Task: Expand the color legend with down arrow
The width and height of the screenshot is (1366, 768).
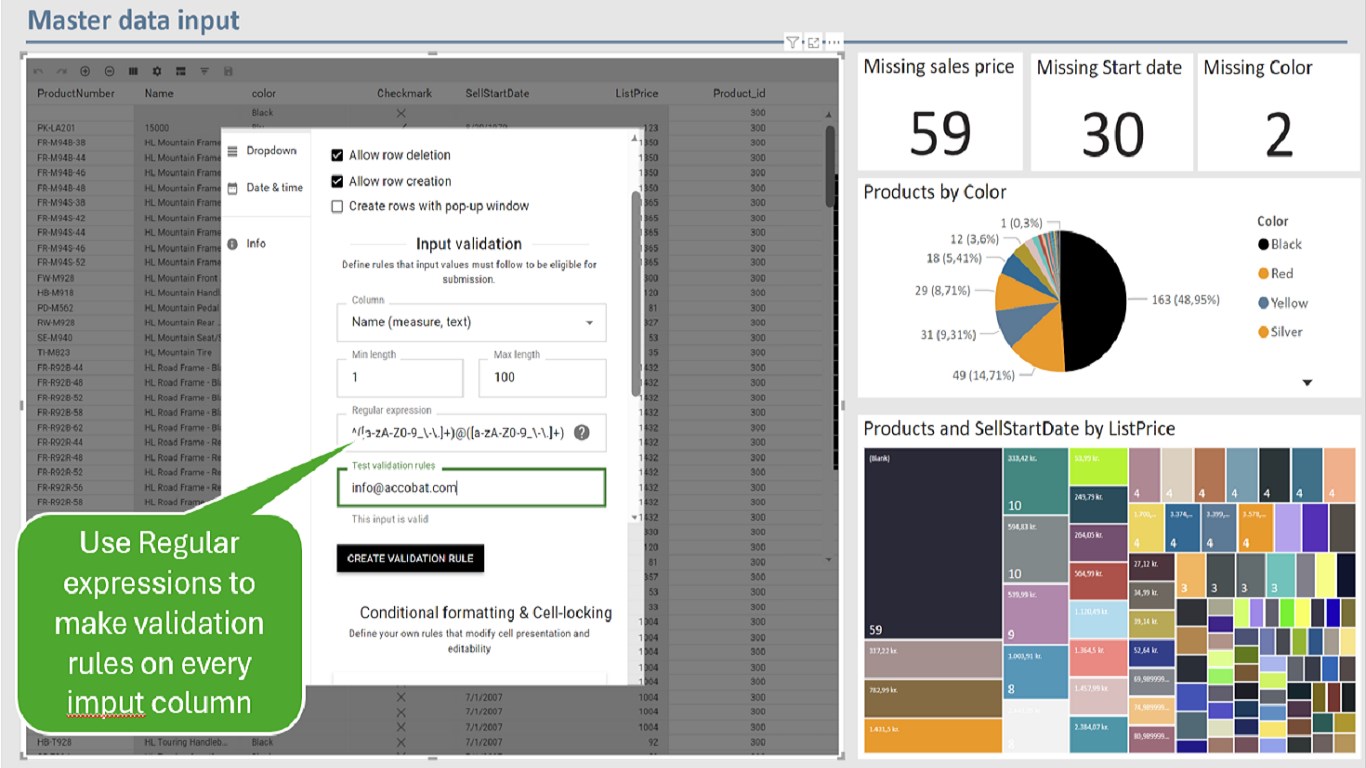Action: [1306, 383]
